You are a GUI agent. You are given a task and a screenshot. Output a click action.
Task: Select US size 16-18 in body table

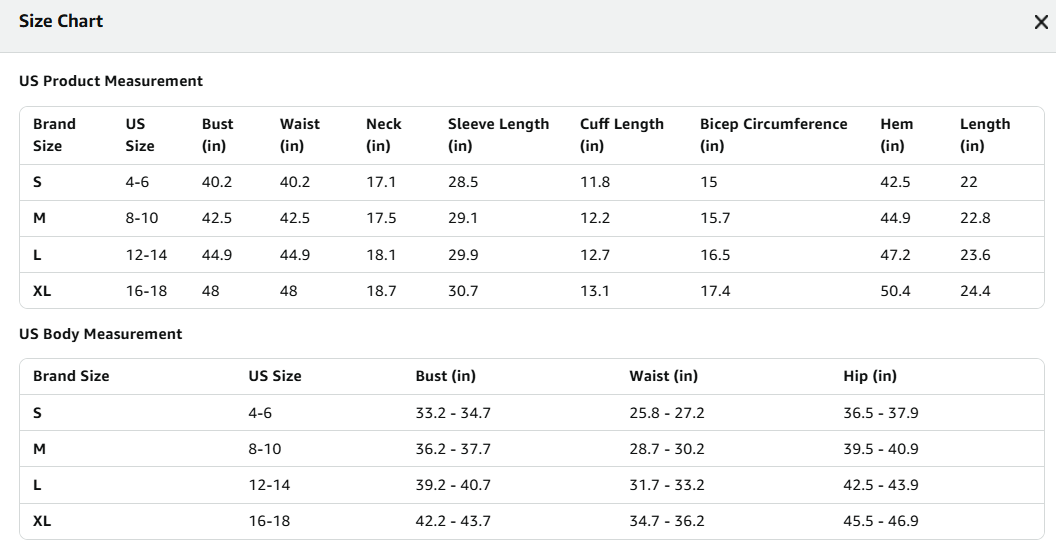[x=269, y=521]
